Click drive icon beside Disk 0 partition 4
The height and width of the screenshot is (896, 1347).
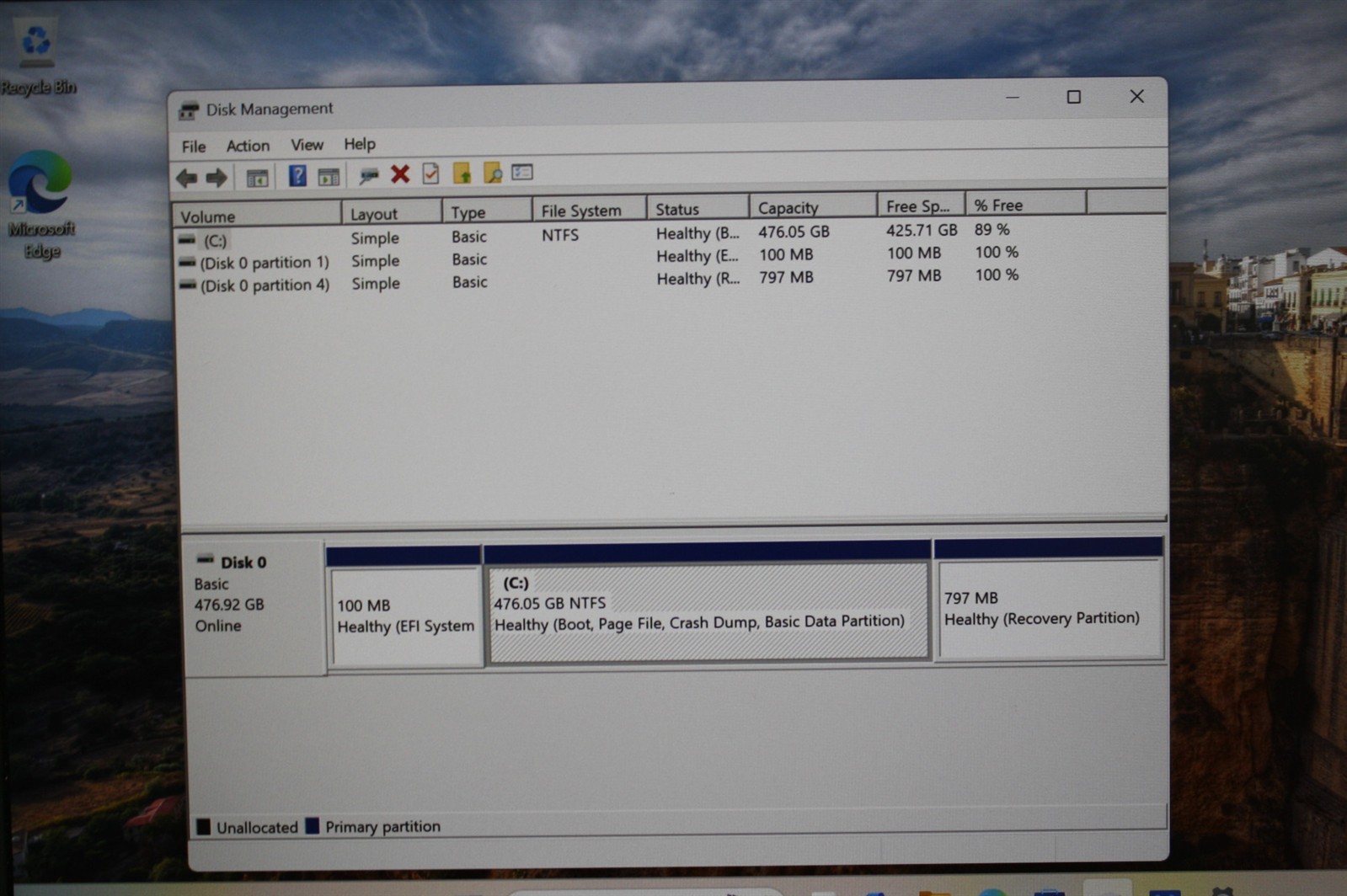pyautogui.click(x=187, y=285)
